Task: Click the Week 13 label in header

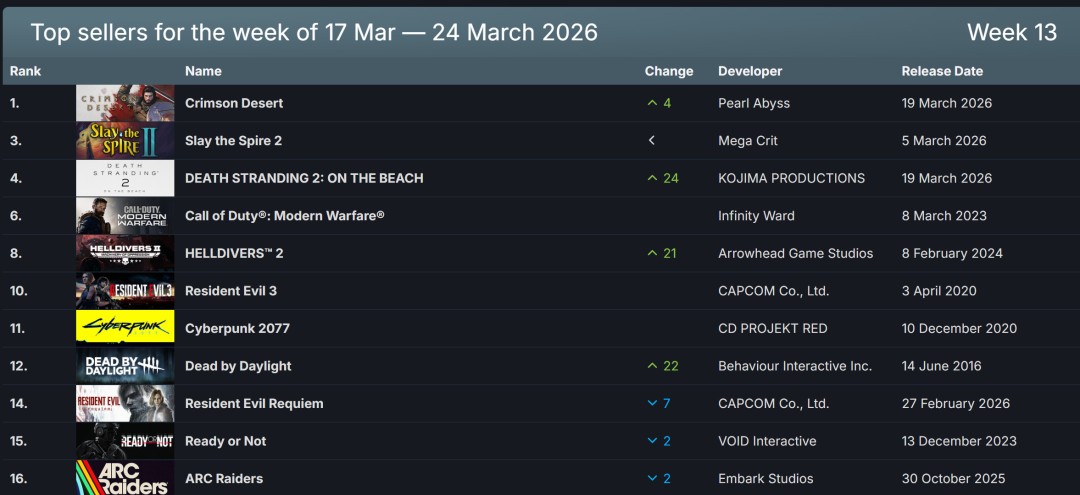Action: pyautogui.click(x=1011, y=32)
